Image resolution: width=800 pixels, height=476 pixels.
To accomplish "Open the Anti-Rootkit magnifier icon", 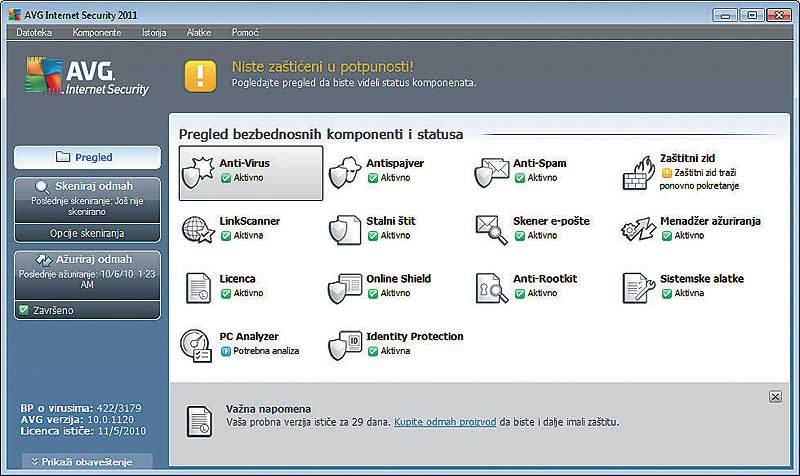I will click(x=491, y=288).
